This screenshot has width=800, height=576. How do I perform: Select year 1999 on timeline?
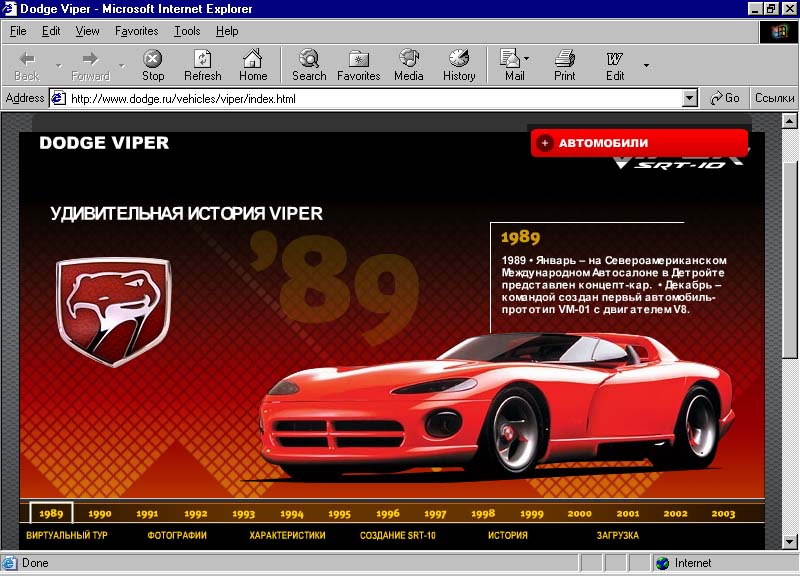[532, 513]
